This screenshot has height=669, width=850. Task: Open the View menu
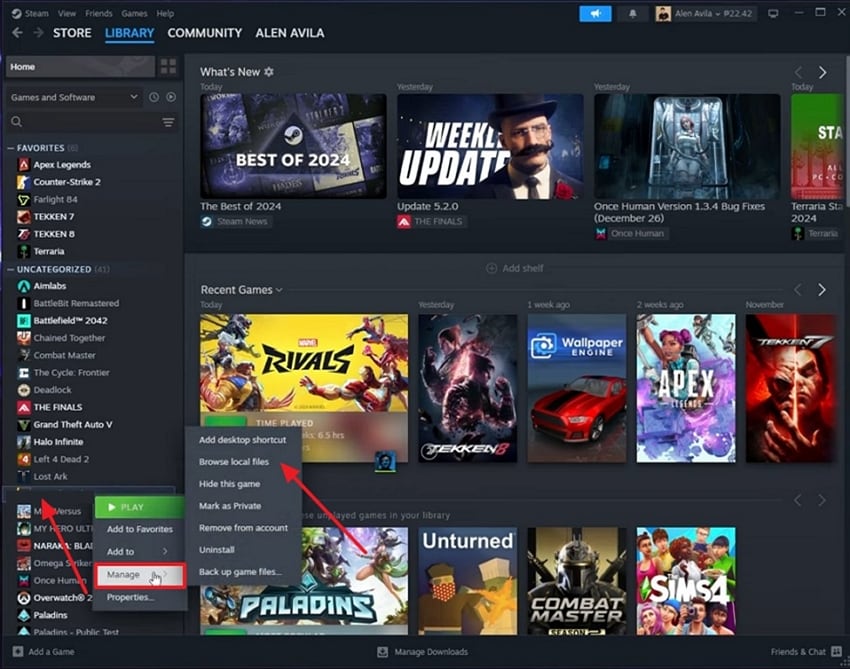(x=67, y=13)
